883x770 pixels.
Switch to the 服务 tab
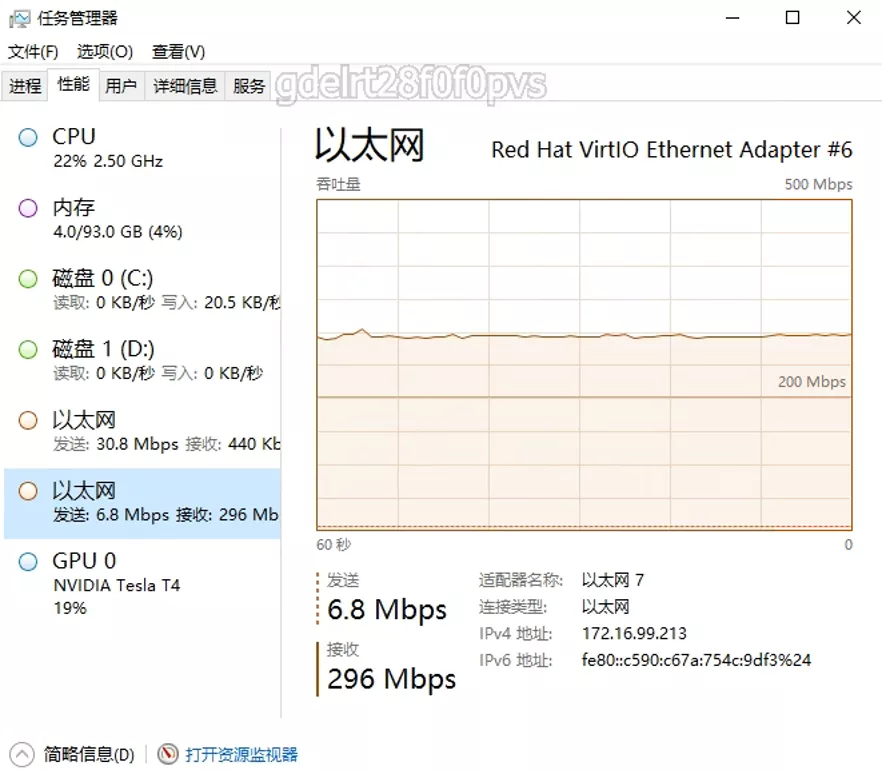[249, 86]
